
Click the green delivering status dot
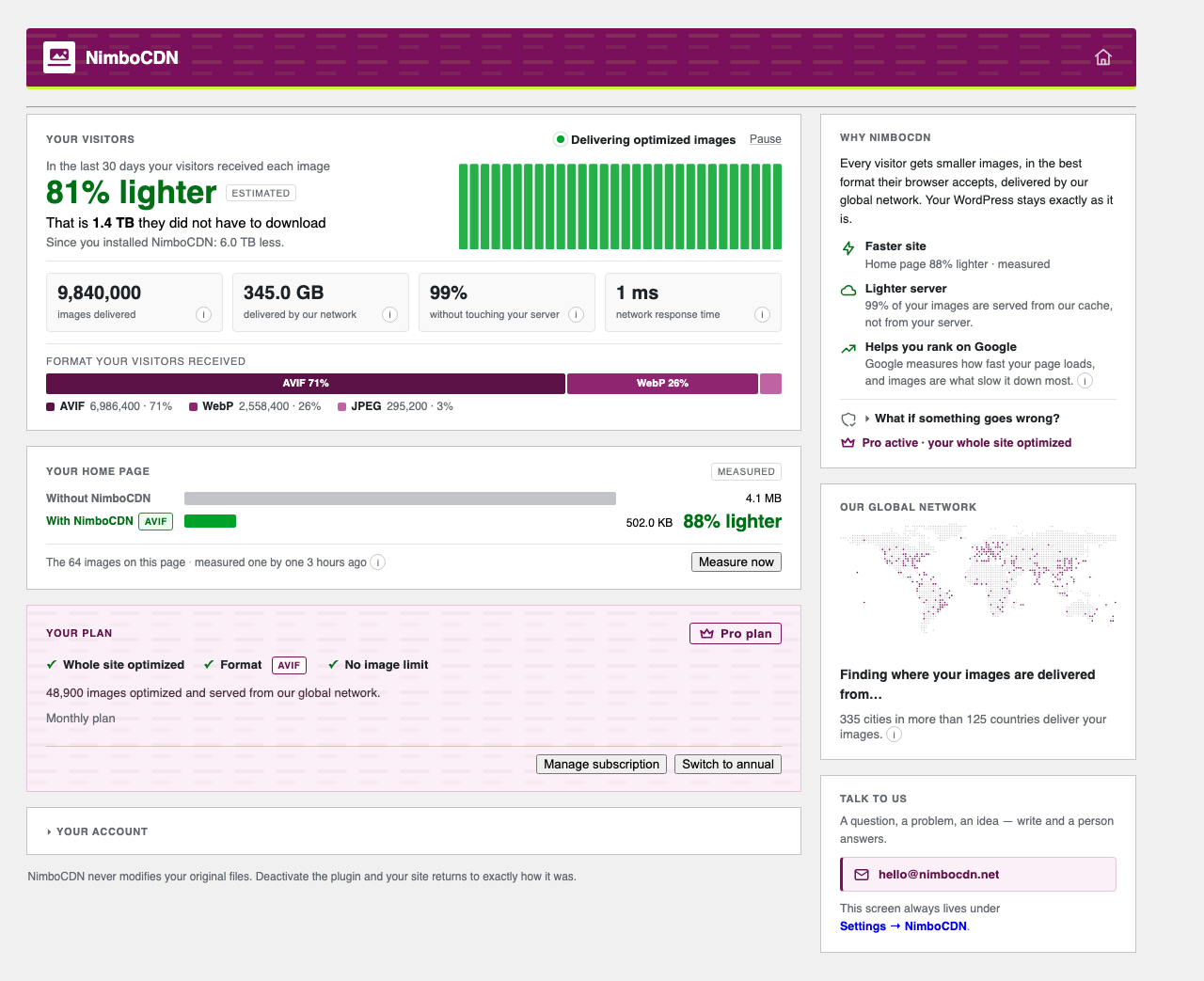coord(561,139)
